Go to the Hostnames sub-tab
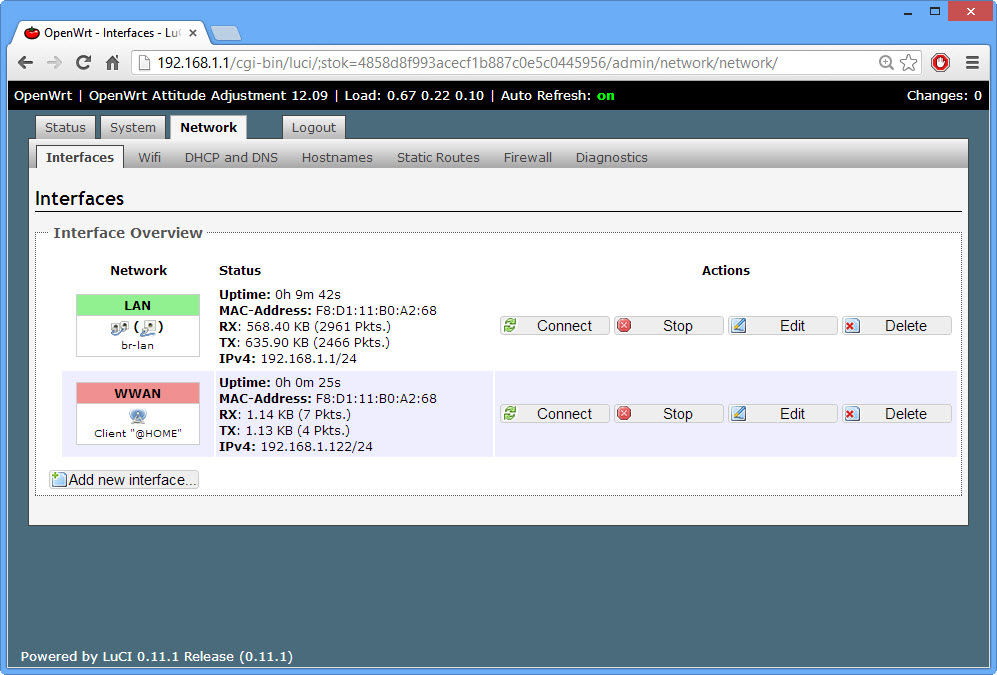 (337, 157)
